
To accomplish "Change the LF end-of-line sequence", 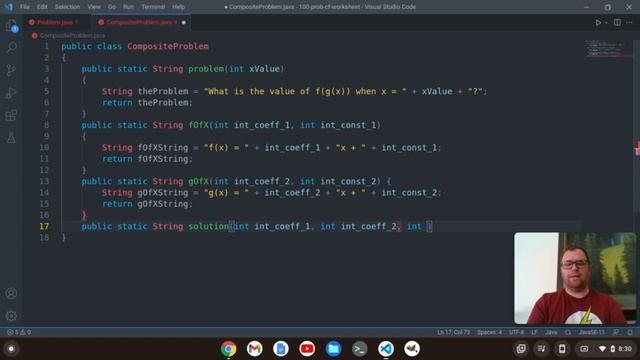I will pyautogui.click(x=534, y=332).
